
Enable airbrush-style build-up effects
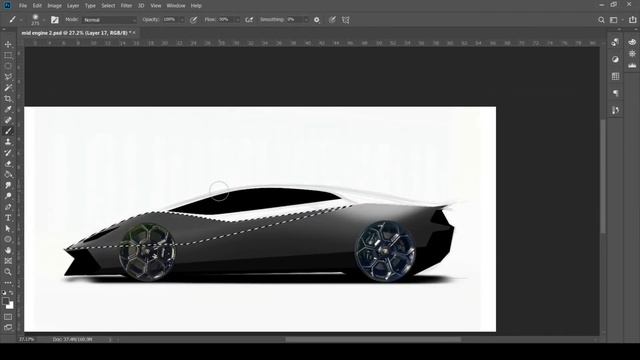point(249,20)
